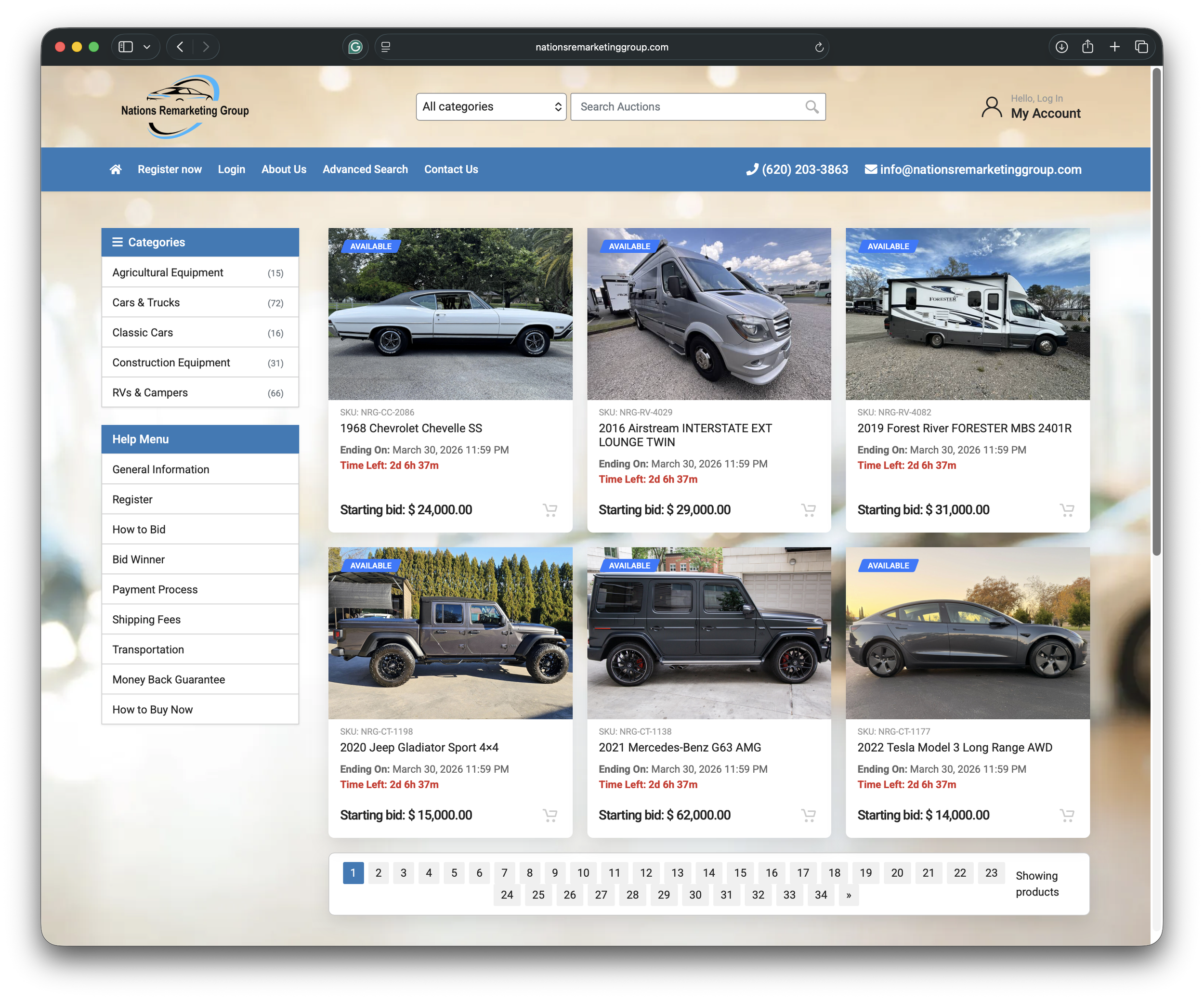This screenshot has width=1204, height=1000.
Task: Open Shipping Fees help page
Action: pyautogui.click(x=200, y=620)
